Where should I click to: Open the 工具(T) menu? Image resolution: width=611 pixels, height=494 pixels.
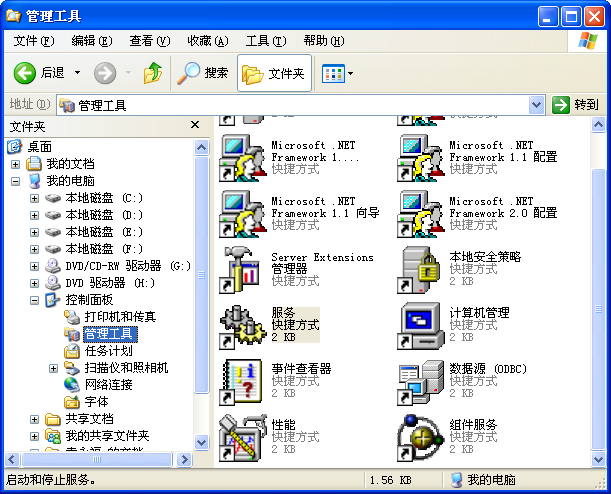pyautogui.click(x=266, y=41)
